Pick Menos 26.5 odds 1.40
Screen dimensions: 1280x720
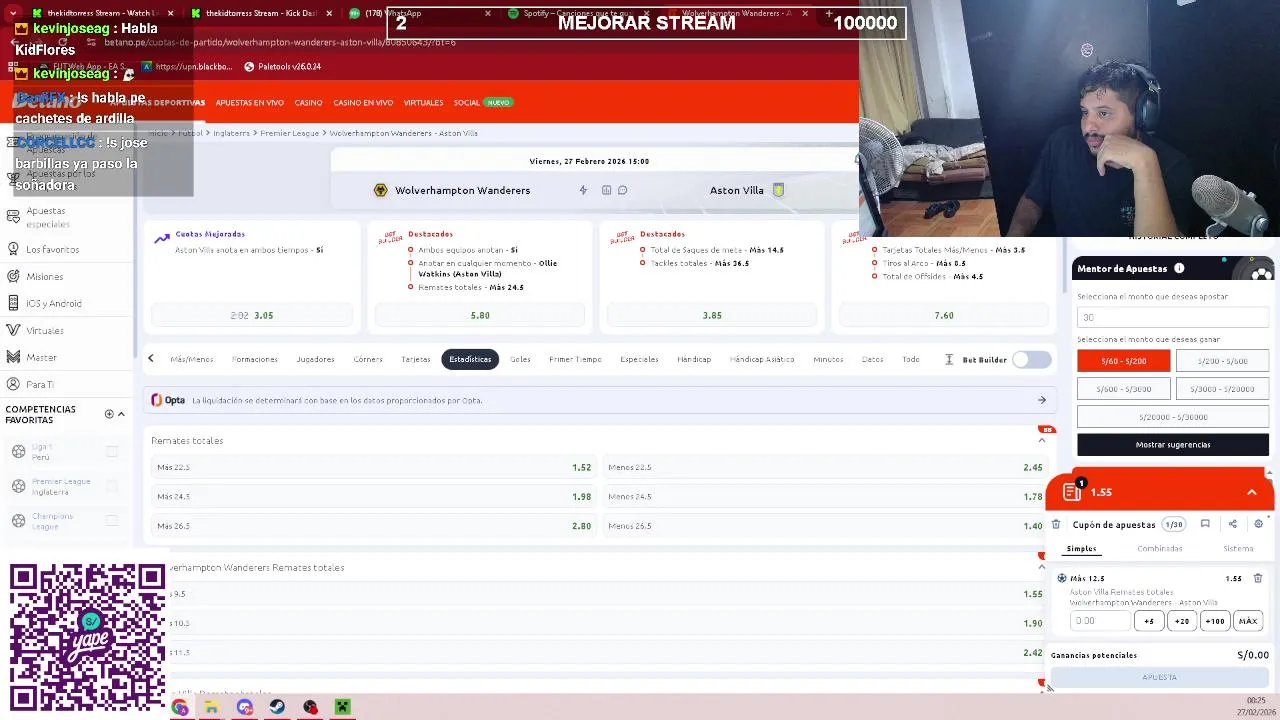click(x=825, y=526)
